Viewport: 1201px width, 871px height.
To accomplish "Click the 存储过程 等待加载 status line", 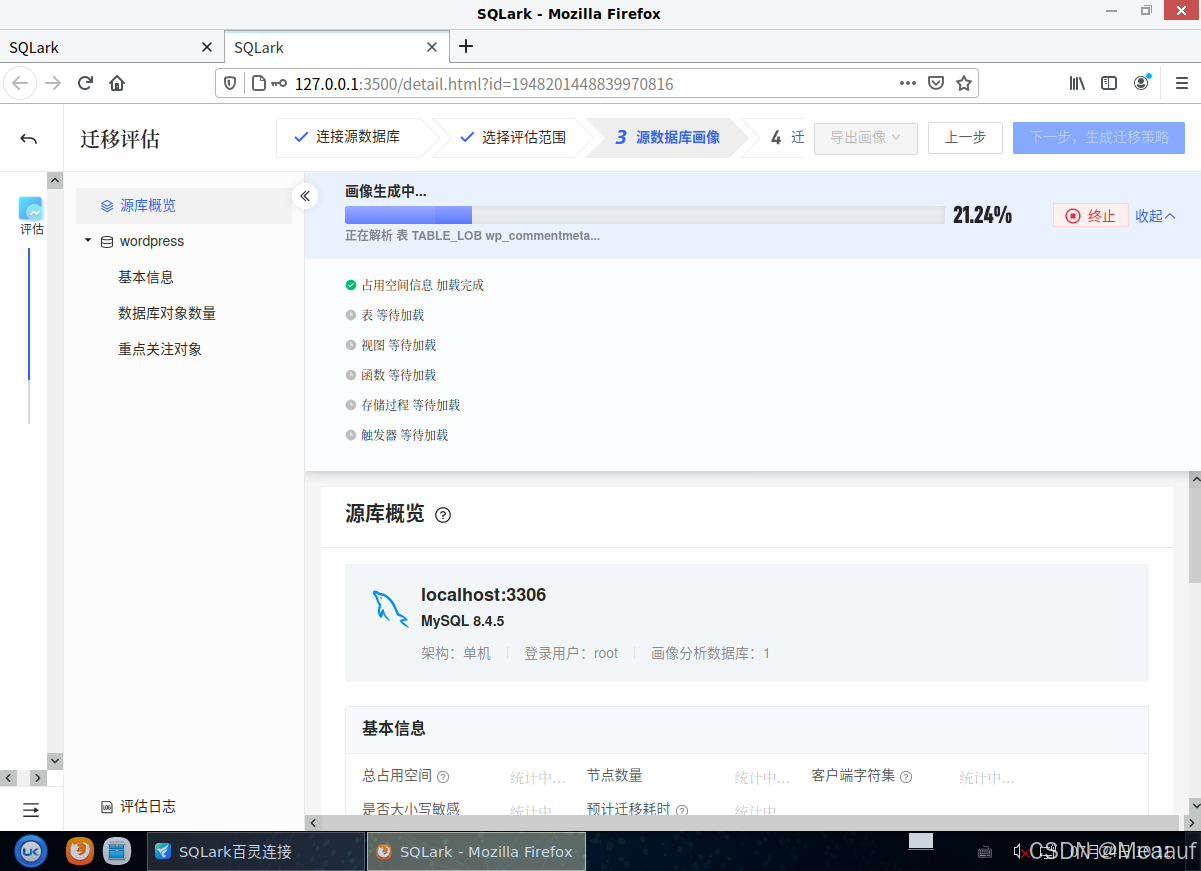I will pos(403,405).
